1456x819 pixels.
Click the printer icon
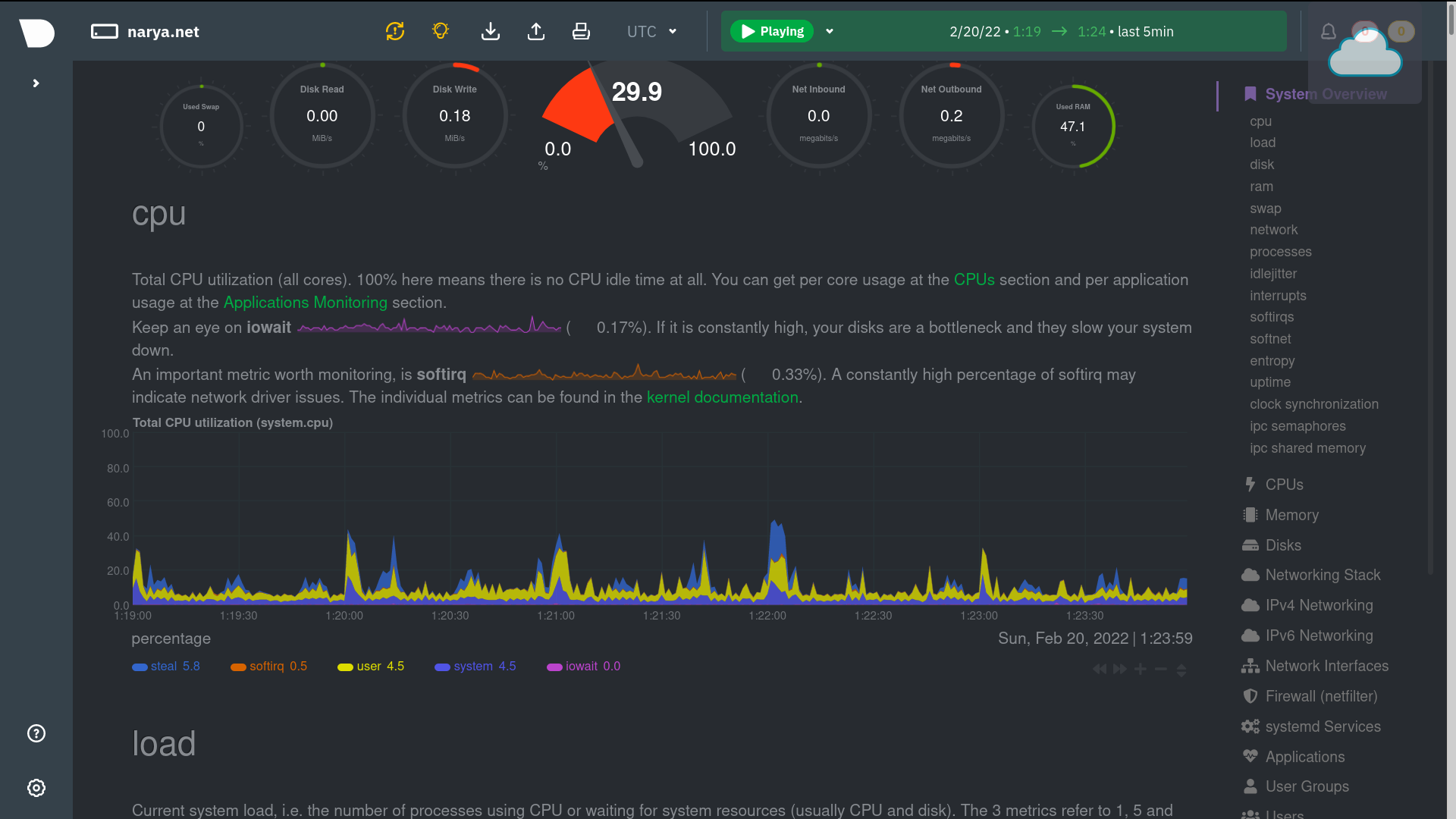pyautogui.click(x=581, y=31)
